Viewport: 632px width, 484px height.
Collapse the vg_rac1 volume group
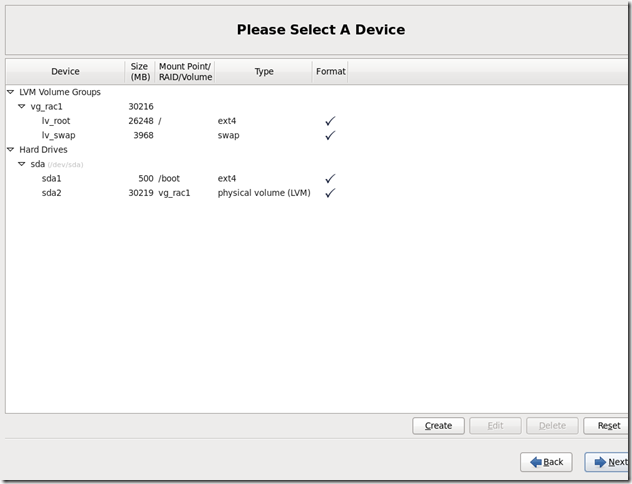click(22, 106)
